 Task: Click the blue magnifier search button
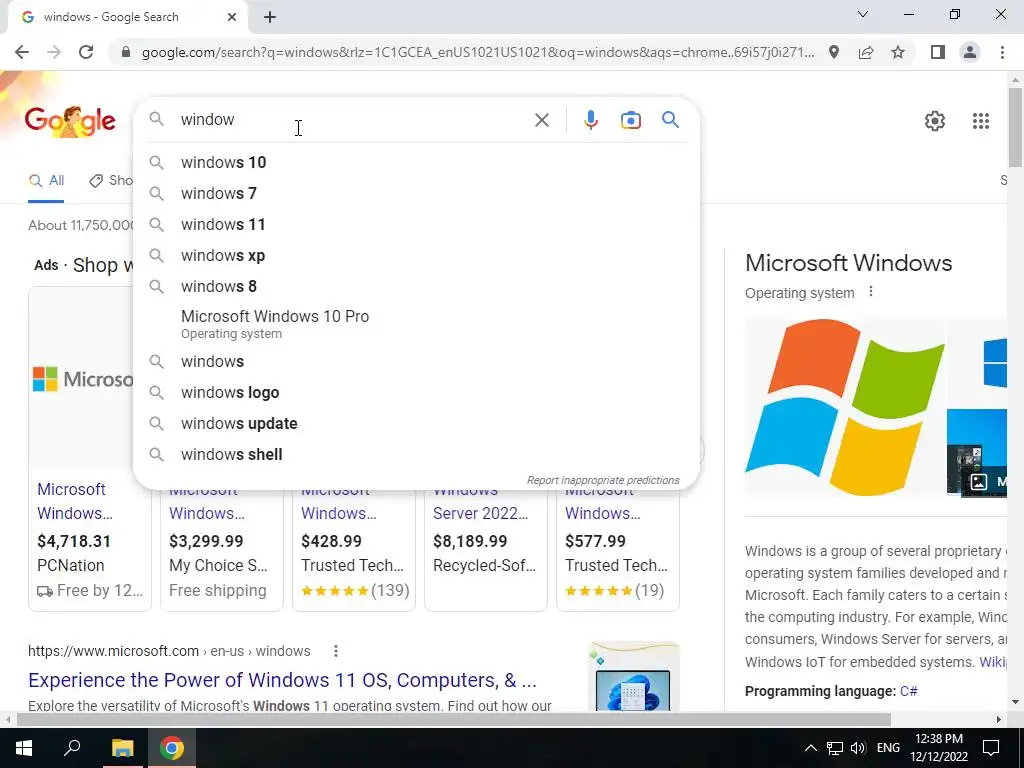pos(670,120)
